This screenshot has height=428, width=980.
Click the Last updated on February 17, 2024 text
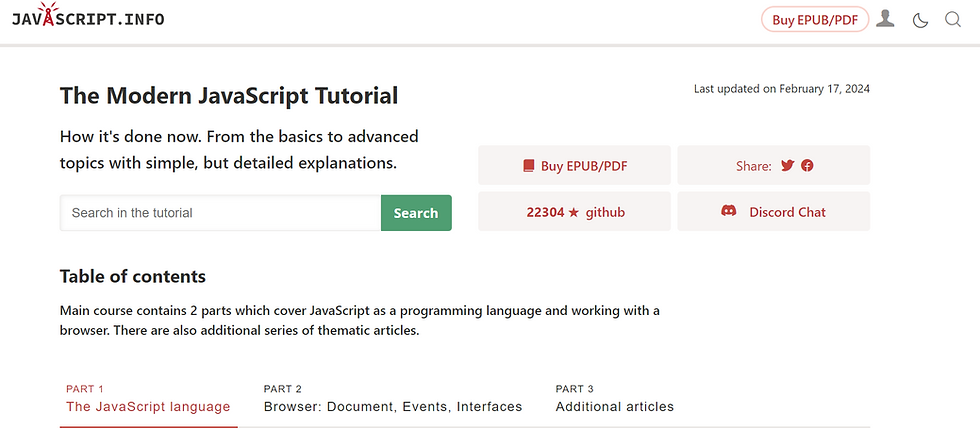coord(781,89)
